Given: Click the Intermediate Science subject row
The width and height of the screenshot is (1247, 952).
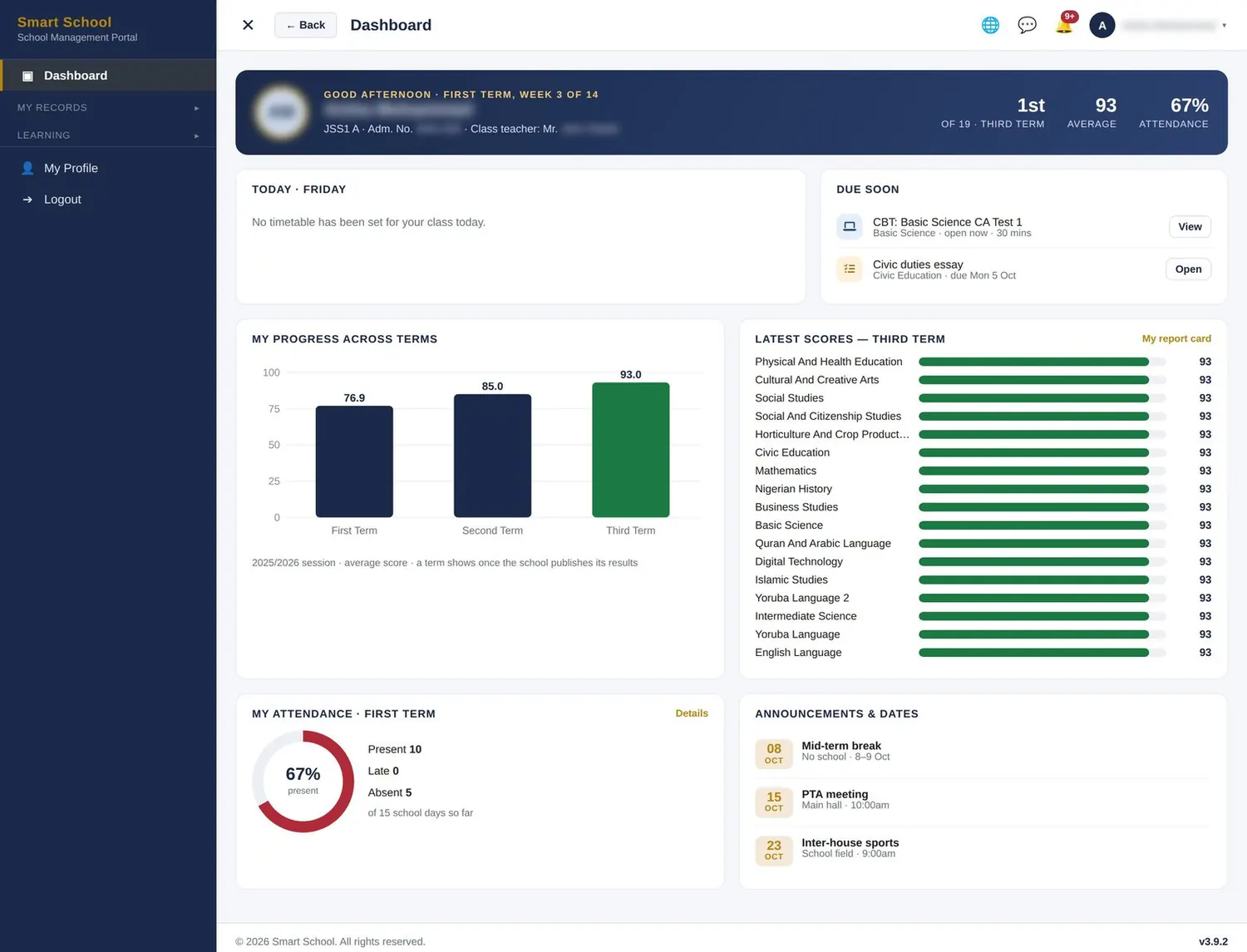Looking at the screenshot, I should 983,616.
